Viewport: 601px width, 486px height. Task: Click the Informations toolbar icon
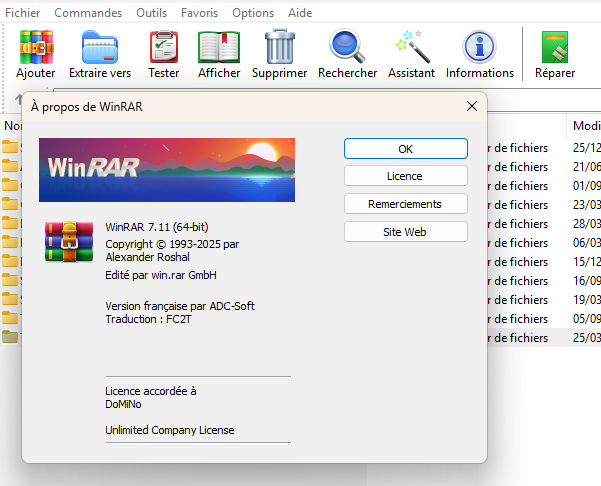pyautogui.click(x=479, y=47)
